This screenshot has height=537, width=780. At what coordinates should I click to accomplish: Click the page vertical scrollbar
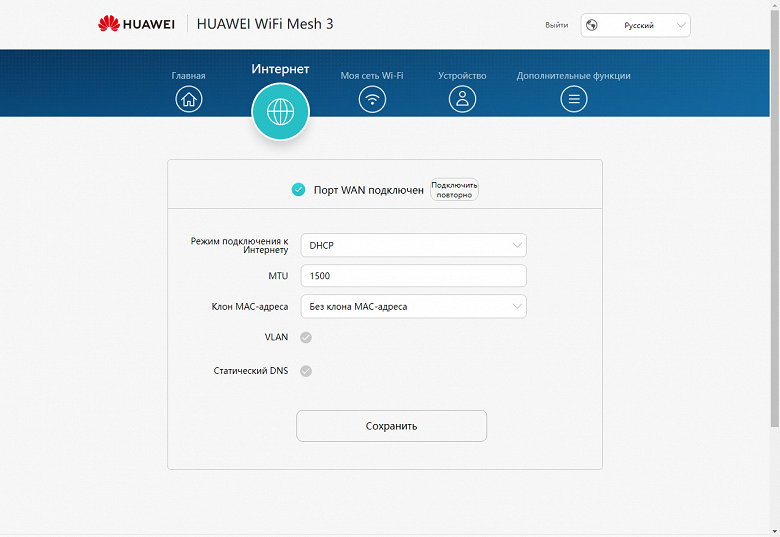click(x=775, y=219)
